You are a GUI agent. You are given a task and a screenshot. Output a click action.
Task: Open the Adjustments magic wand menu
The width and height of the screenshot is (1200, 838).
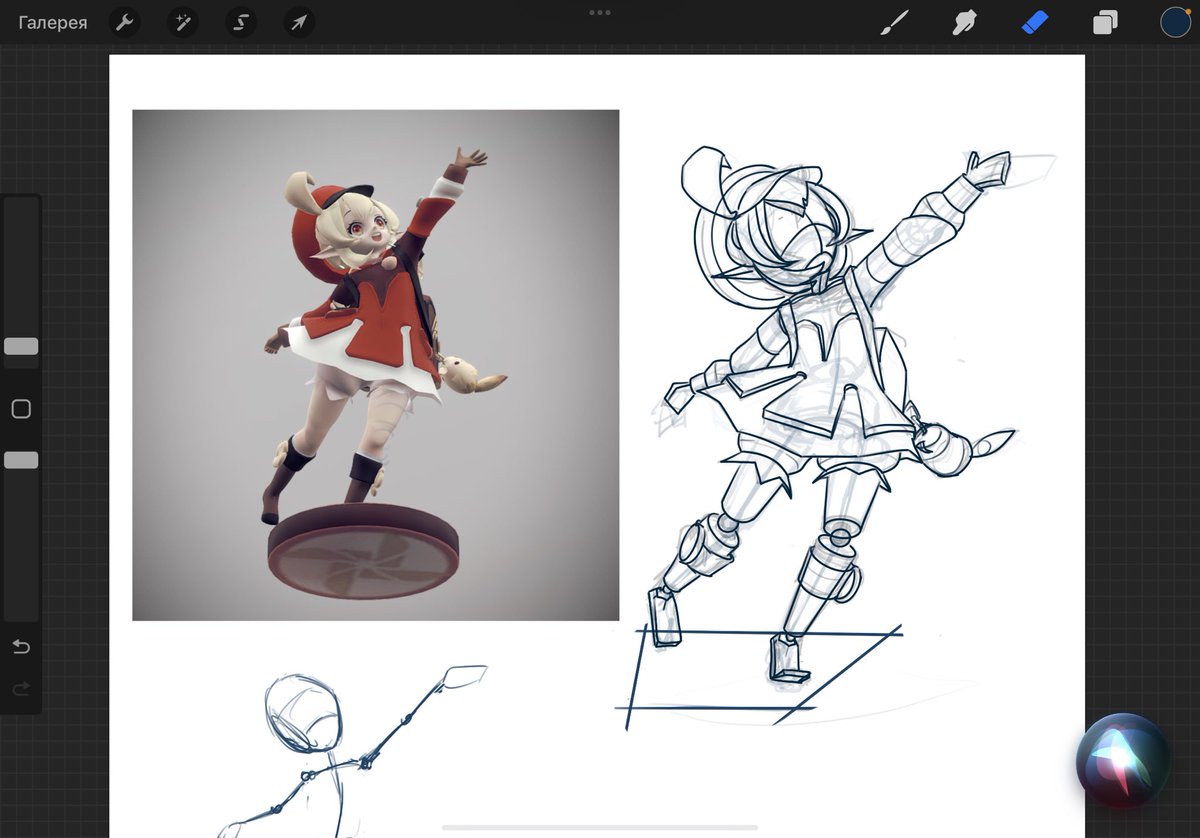pyautogui.click(x=182, y=22)
